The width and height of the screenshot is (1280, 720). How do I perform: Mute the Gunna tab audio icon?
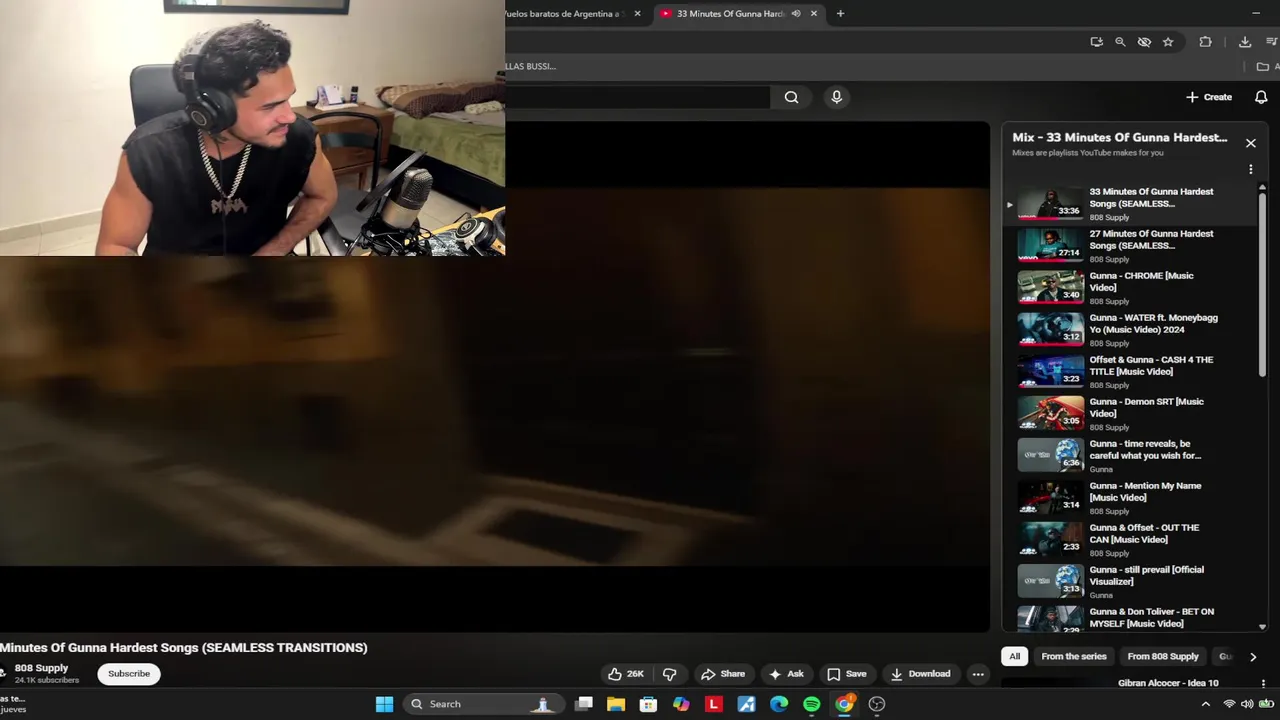tap(796, 14)
